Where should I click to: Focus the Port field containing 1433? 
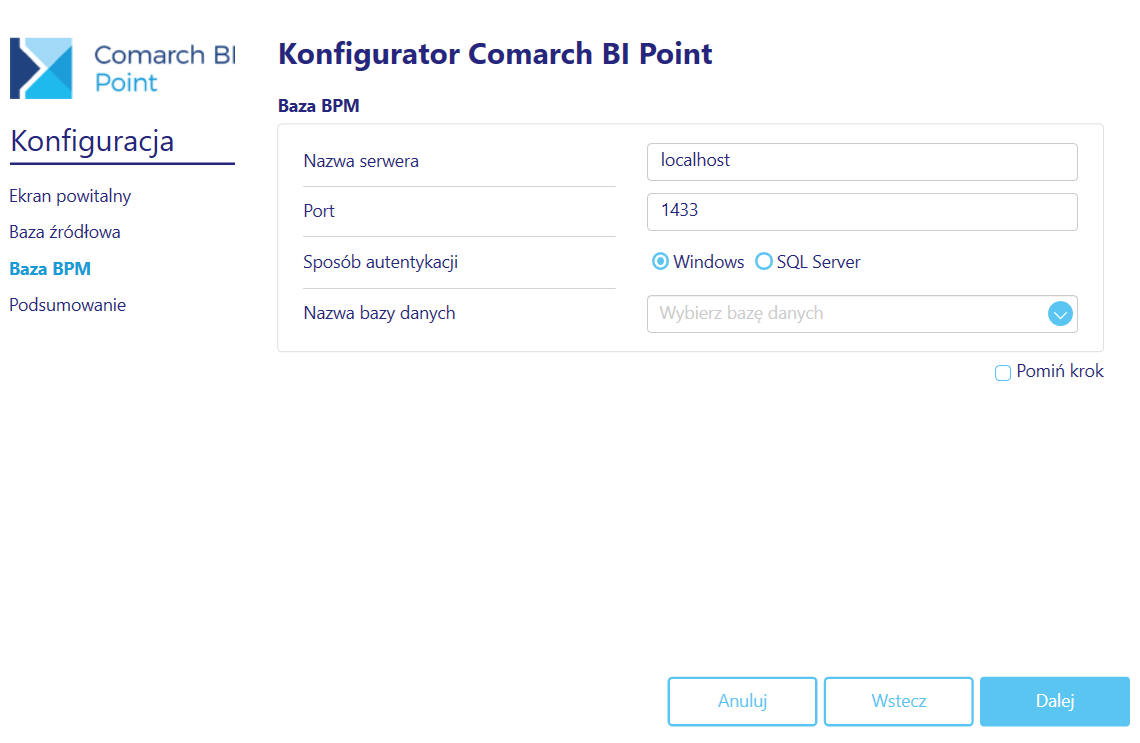point(862,212)
